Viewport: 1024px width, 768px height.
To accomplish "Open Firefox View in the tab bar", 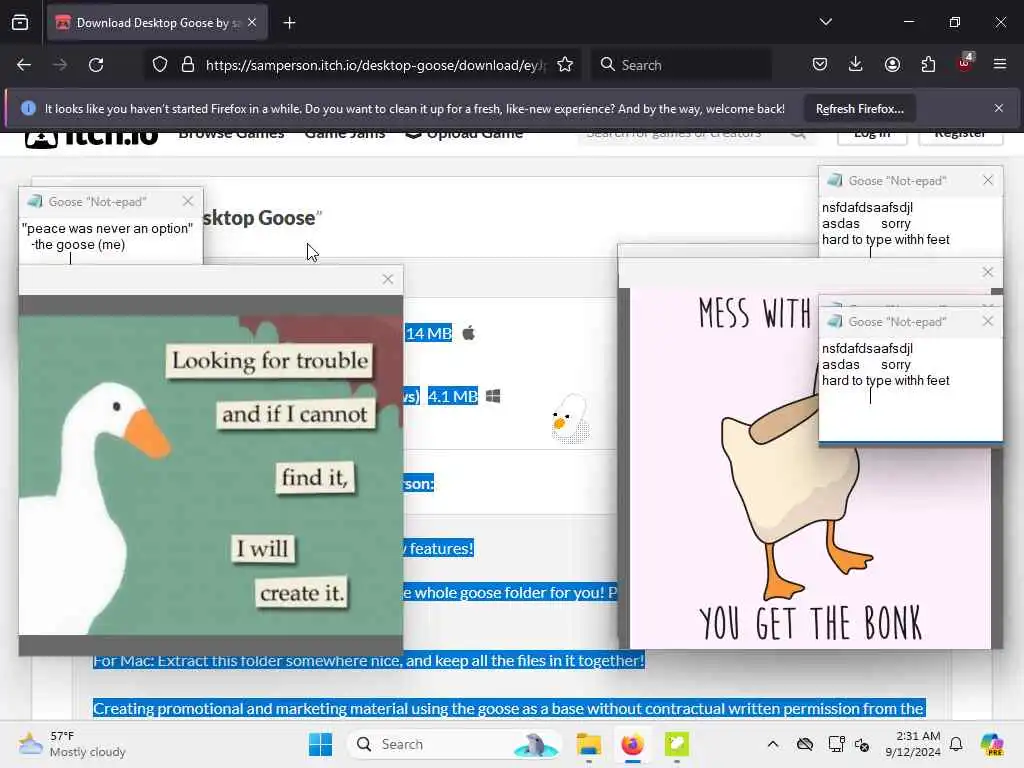I will pyautogui.click(x=20, y=23).
